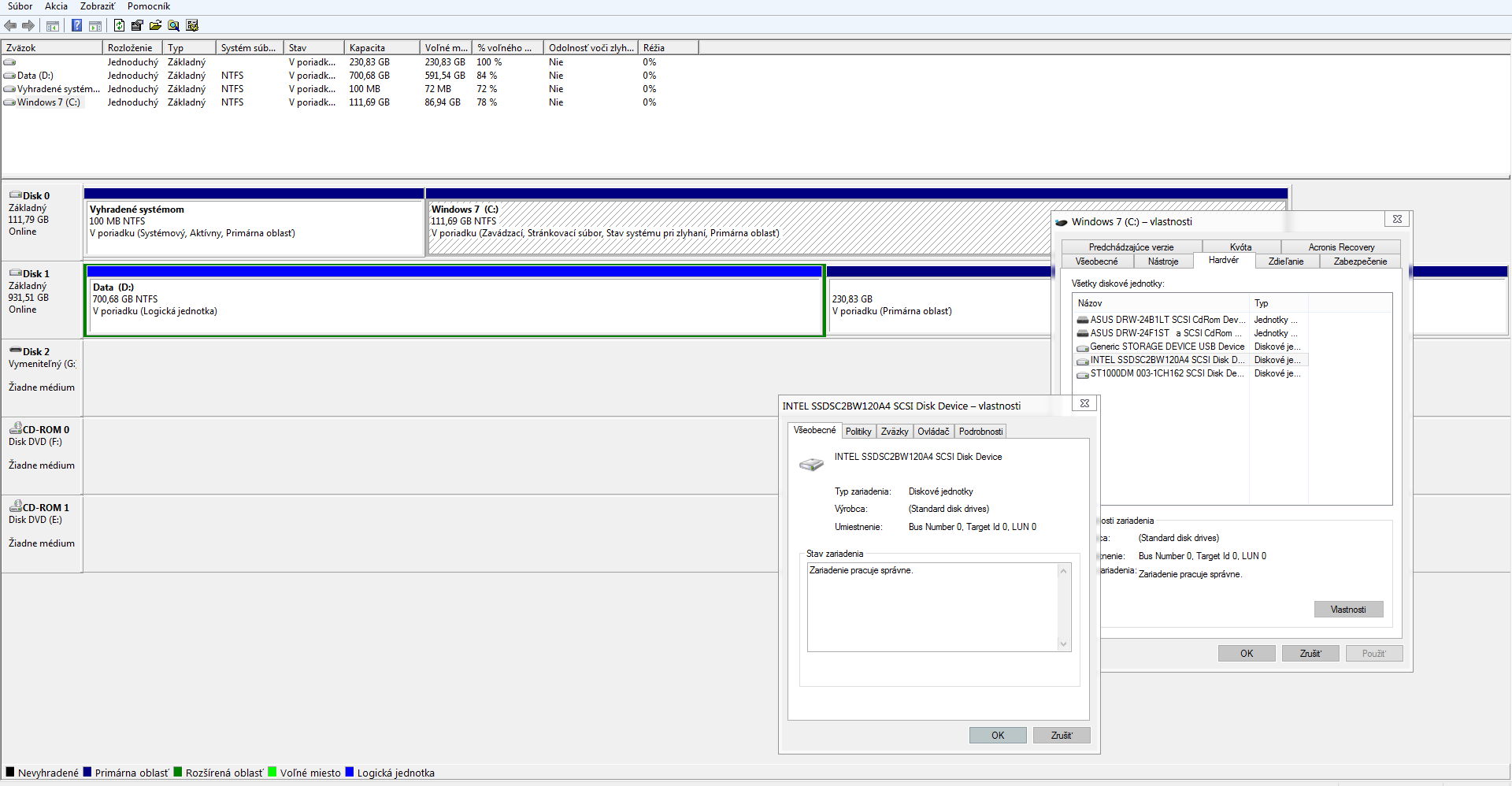Viewport: 1512px width, 786px height.
Task: Open the Zobraziť menu
Action: click(x=98, y=6)
